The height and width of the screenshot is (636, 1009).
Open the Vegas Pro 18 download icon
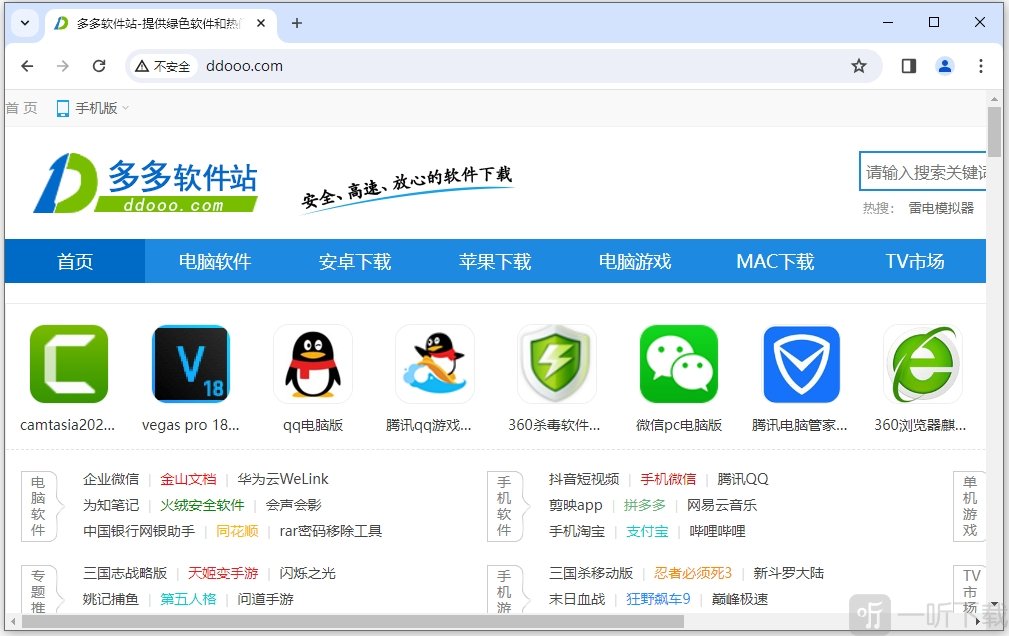coord(190,363)
